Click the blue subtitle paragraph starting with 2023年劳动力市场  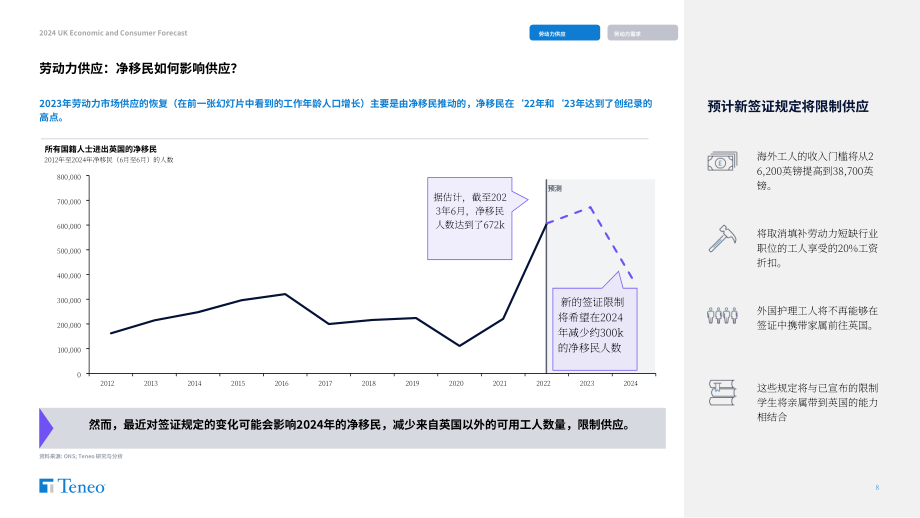click(346, 110)
